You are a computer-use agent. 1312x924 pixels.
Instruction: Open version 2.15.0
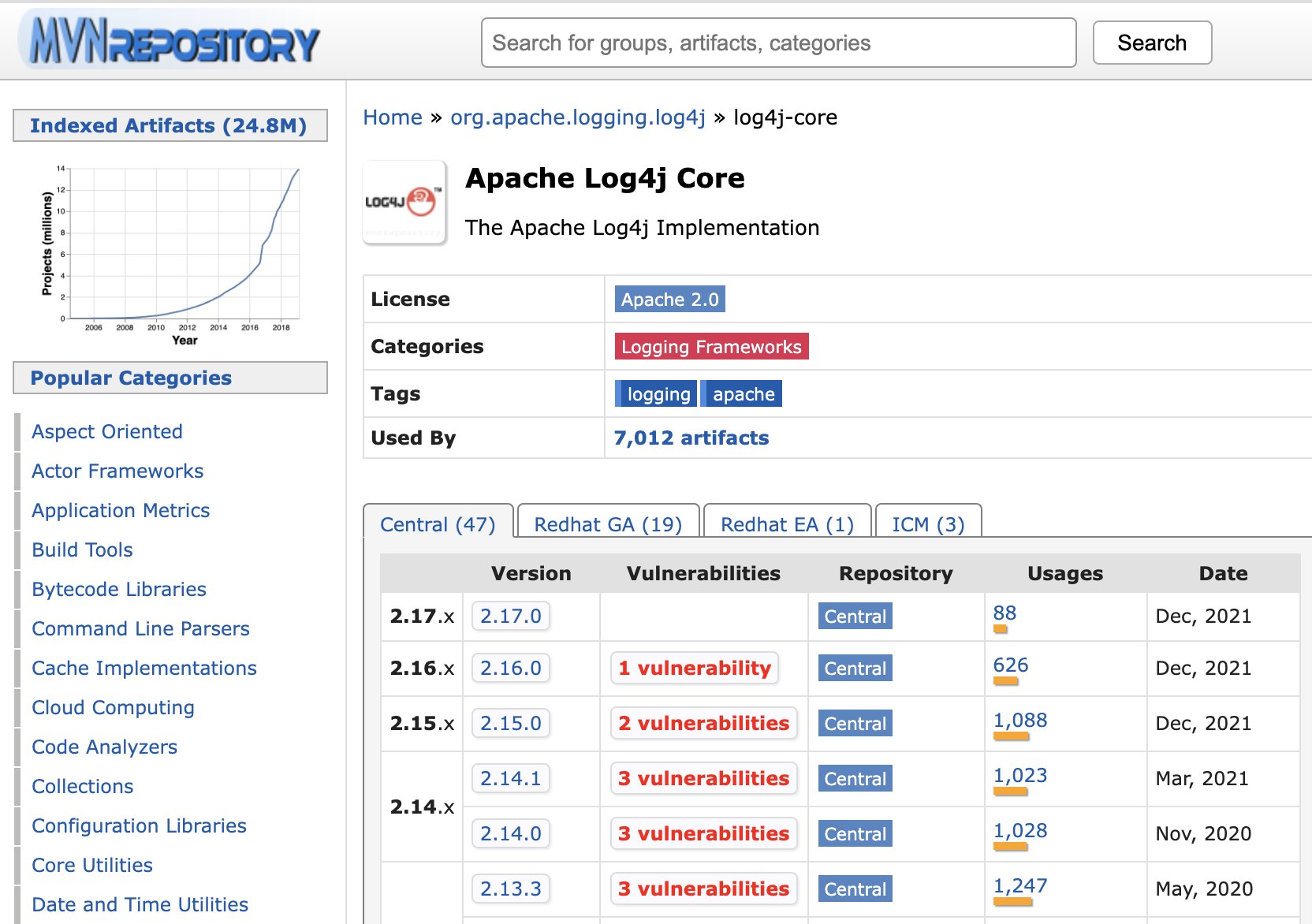point(511,724)
